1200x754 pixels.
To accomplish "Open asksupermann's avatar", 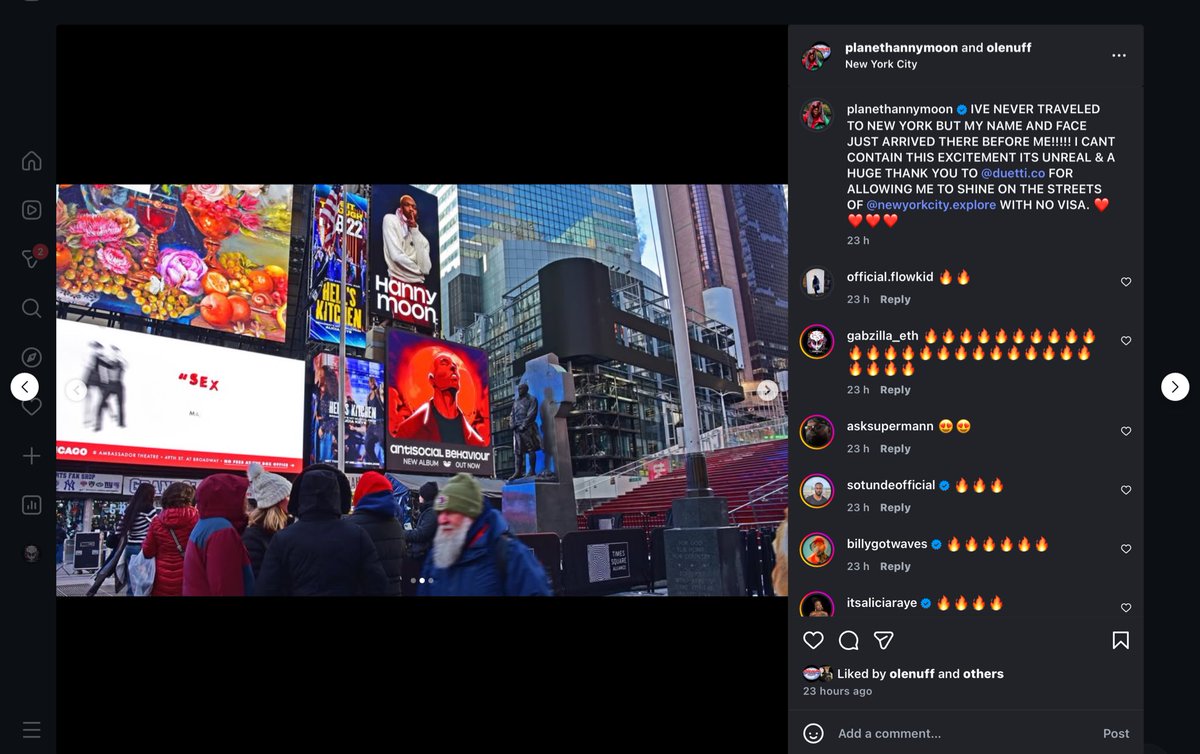I will click(x=817, y=432).
